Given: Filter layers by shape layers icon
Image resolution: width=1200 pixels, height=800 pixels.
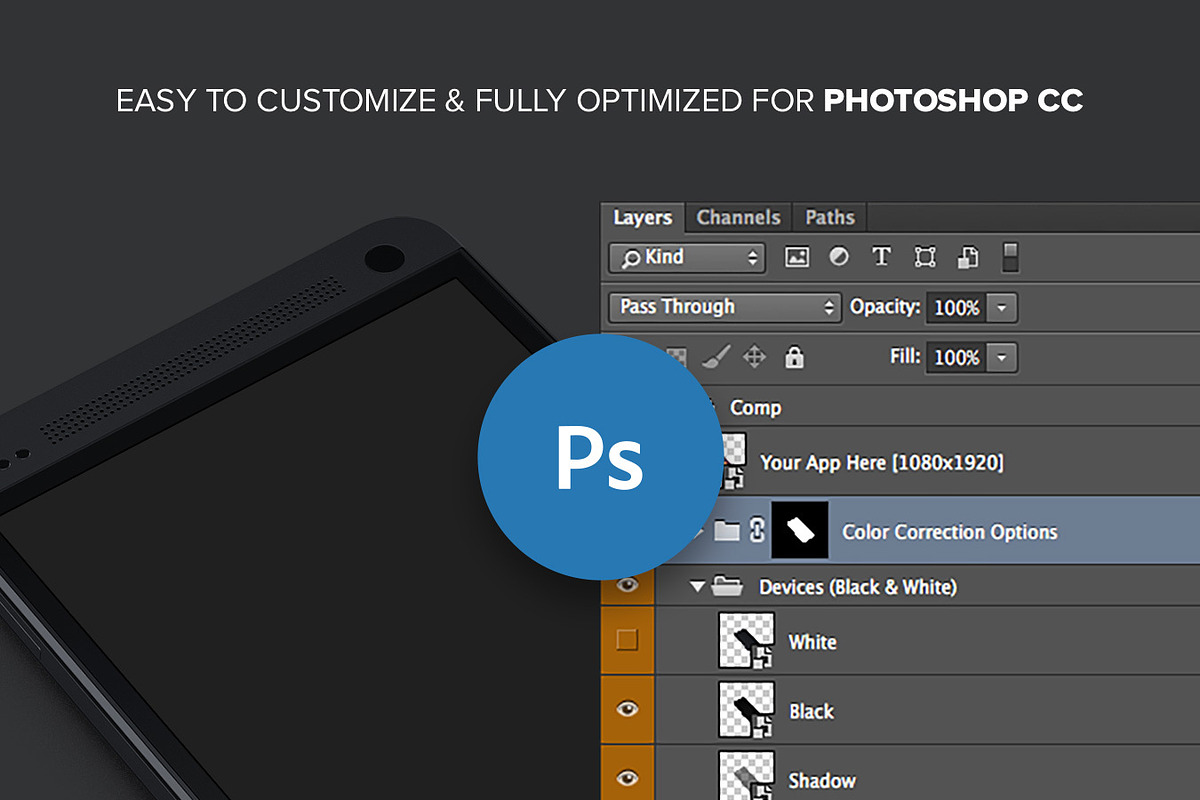Looking at the screenshot, I should (925, 257).
